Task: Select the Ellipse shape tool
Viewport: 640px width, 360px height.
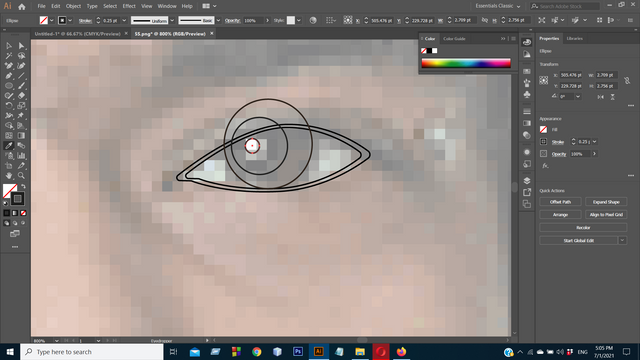Action: 9,86
